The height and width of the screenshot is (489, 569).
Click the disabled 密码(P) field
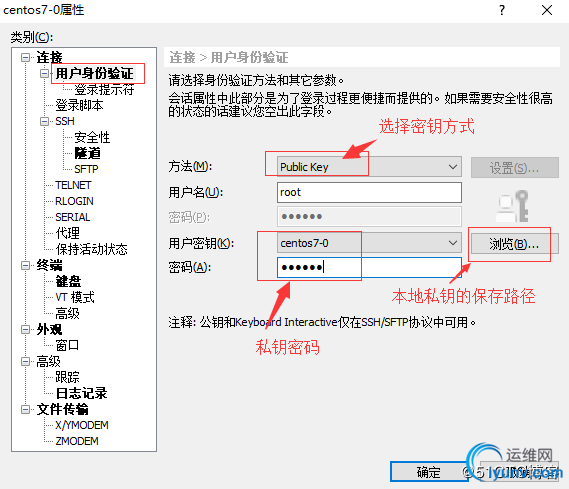click(369, 217)
